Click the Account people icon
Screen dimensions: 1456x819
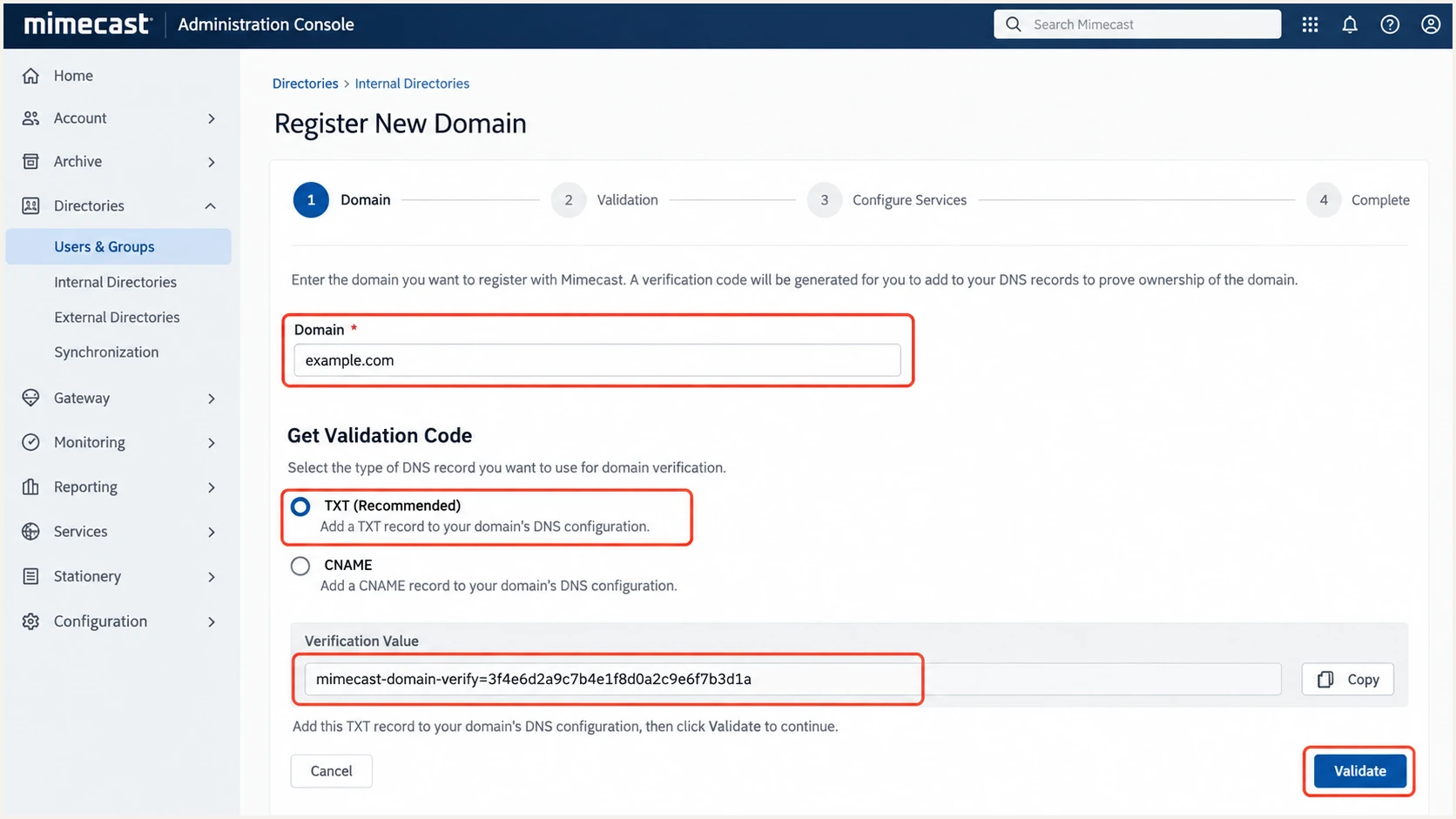(30, 118)
